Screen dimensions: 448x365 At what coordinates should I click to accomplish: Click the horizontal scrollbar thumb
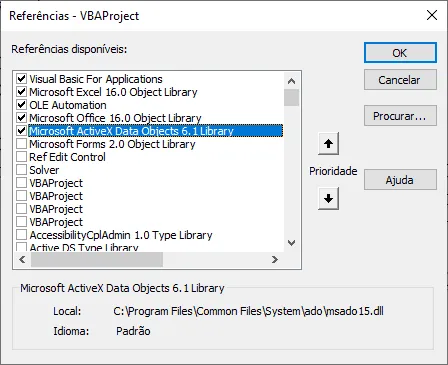tap(97, 259)
